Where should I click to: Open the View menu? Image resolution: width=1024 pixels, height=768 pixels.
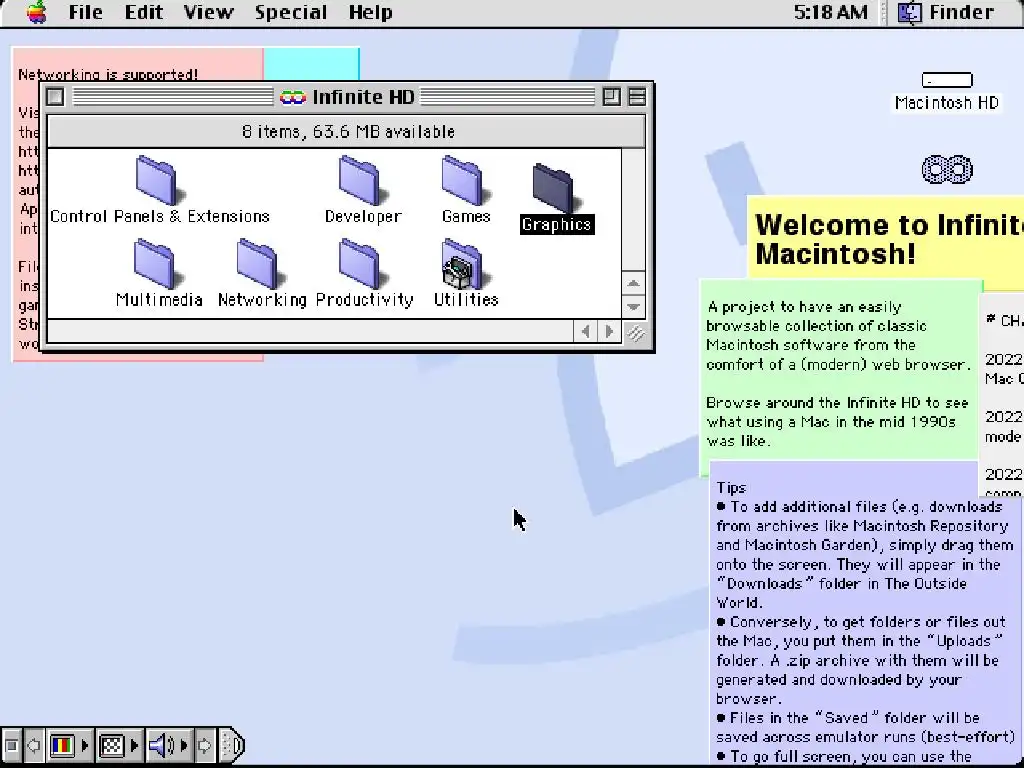click(x=208, y=12)
